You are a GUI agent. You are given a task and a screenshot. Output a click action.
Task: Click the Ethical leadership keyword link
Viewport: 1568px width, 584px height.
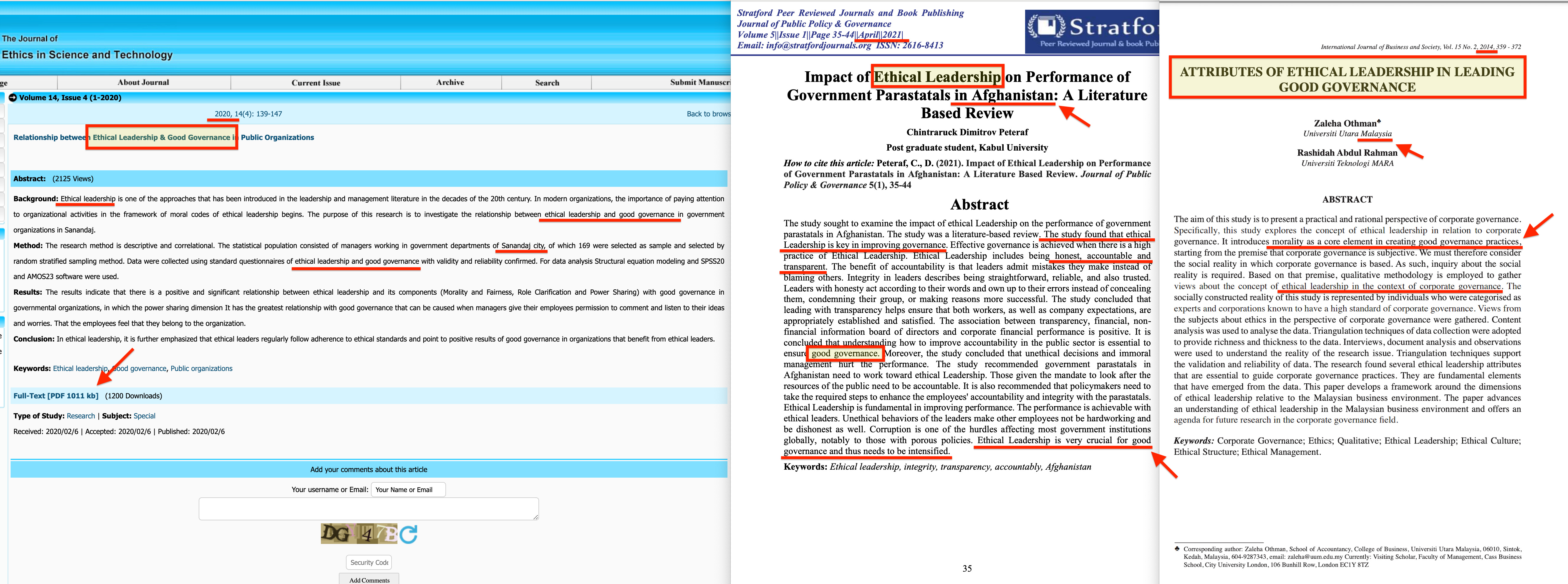80,368
